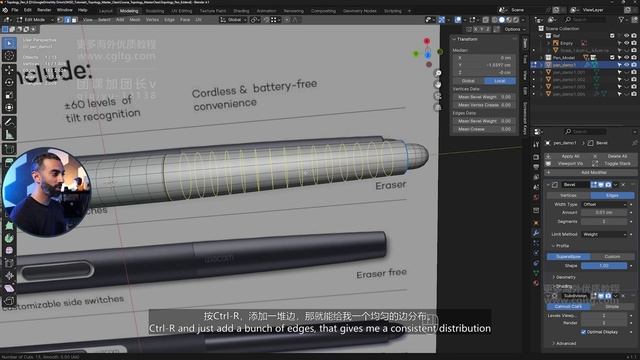Select the Measure tool
This screenshot has width=640, height=360.
click(x=9, y=134)
